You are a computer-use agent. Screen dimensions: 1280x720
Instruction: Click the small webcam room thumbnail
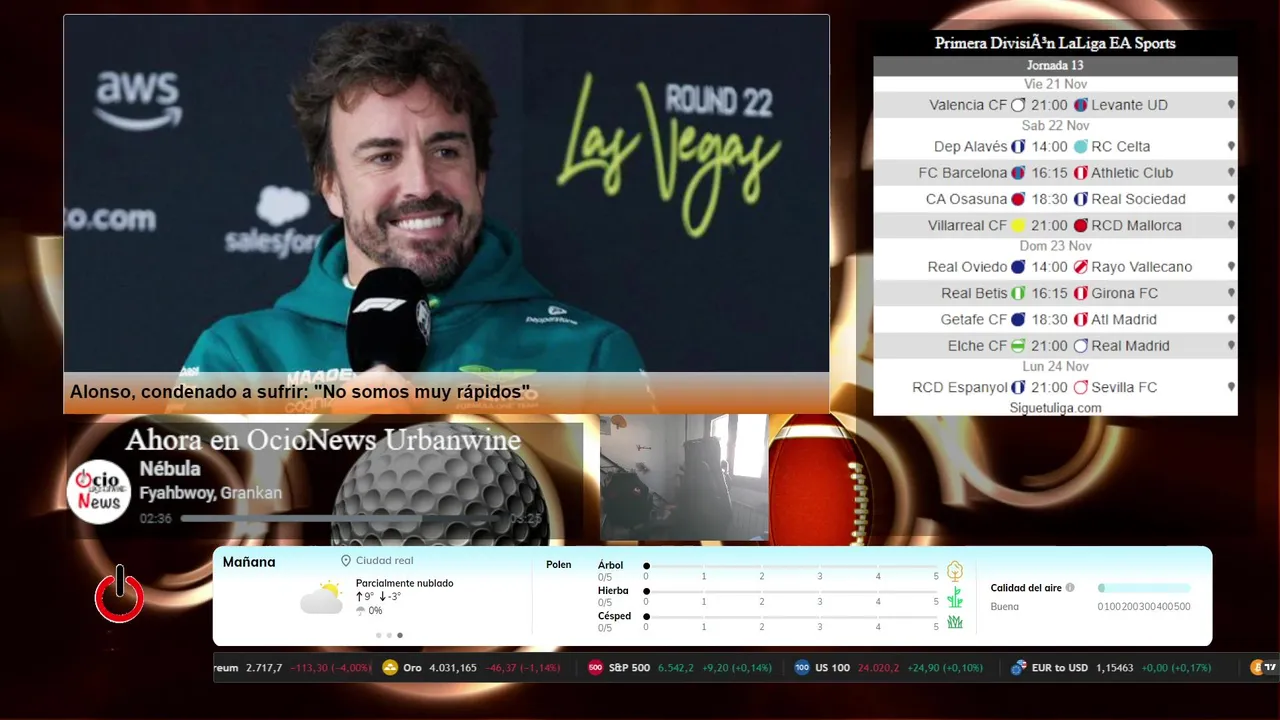(x=684, y=477)
